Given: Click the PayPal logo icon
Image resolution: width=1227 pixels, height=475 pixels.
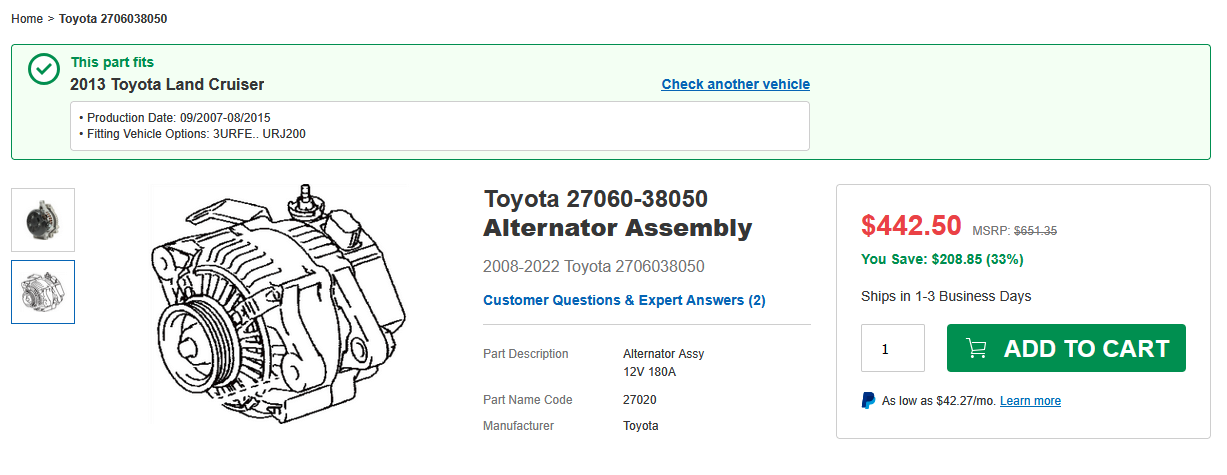Looking at the screenshot, I should coord(868,401).
